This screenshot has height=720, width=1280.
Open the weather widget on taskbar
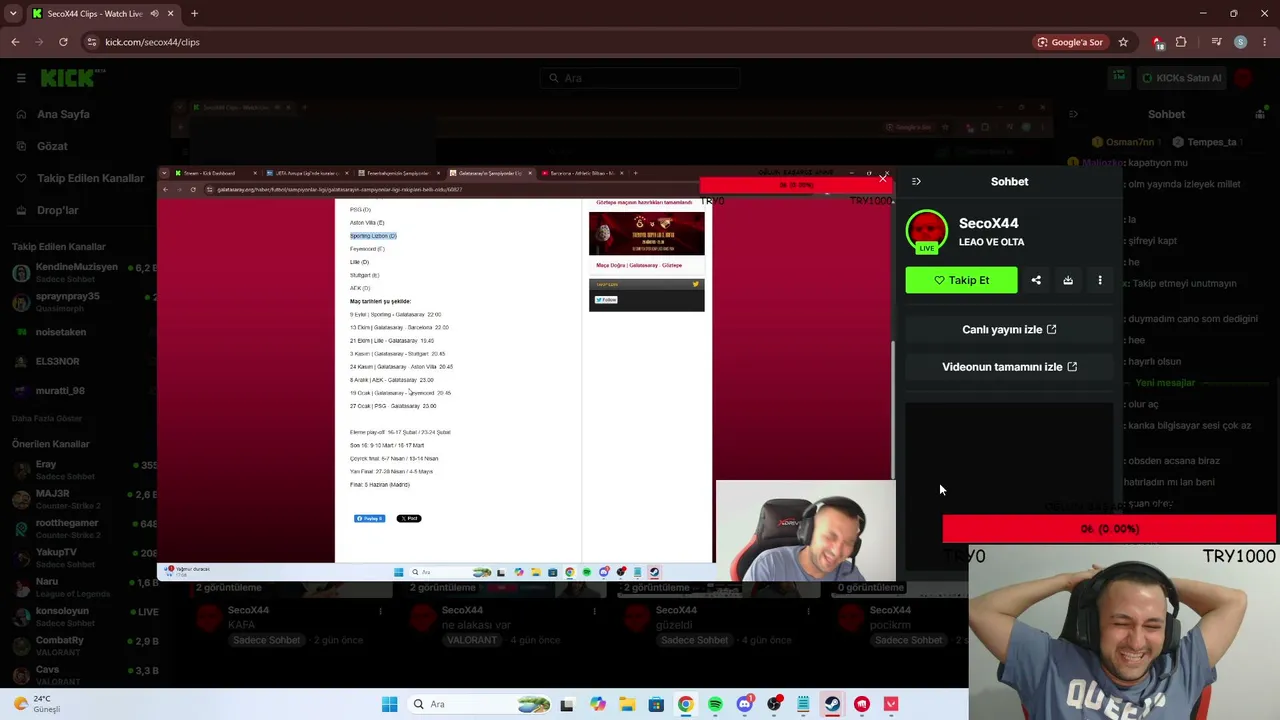38,704
